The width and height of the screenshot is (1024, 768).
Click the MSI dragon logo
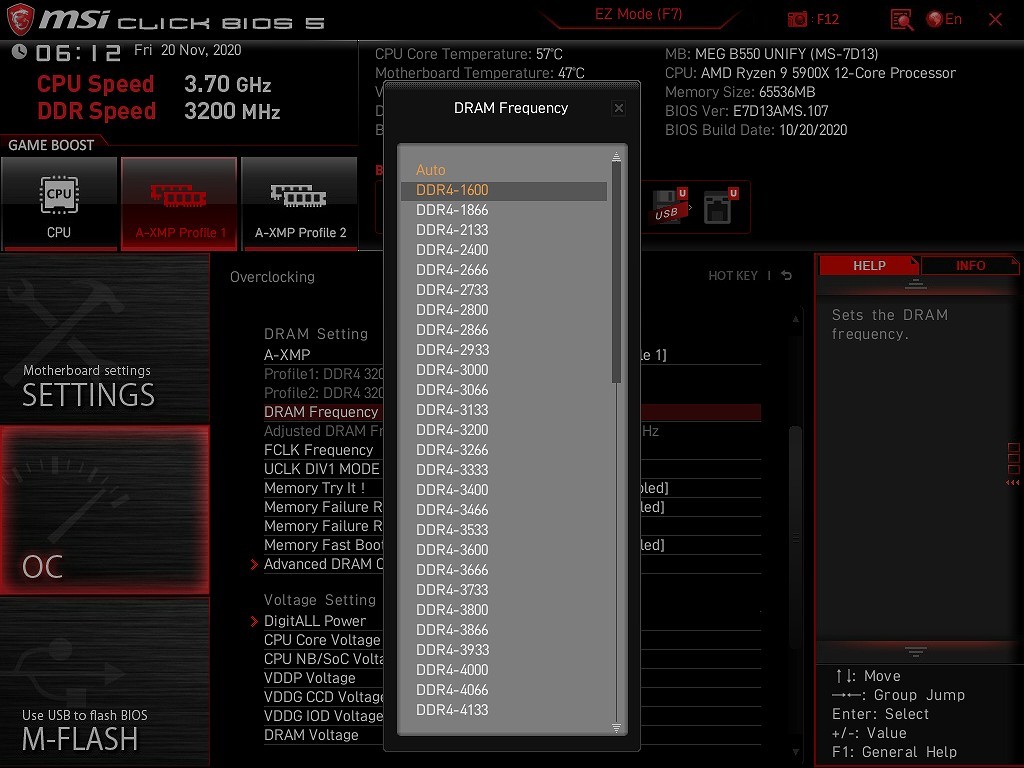pyautogui.click(x=21, y=20)
